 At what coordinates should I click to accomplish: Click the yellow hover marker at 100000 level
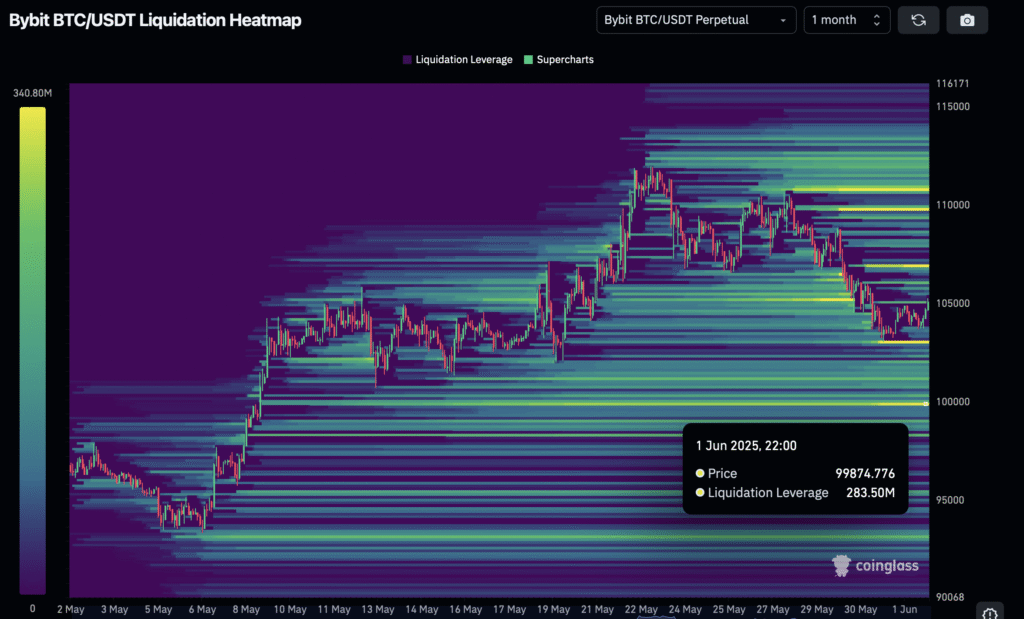point(926,404)
